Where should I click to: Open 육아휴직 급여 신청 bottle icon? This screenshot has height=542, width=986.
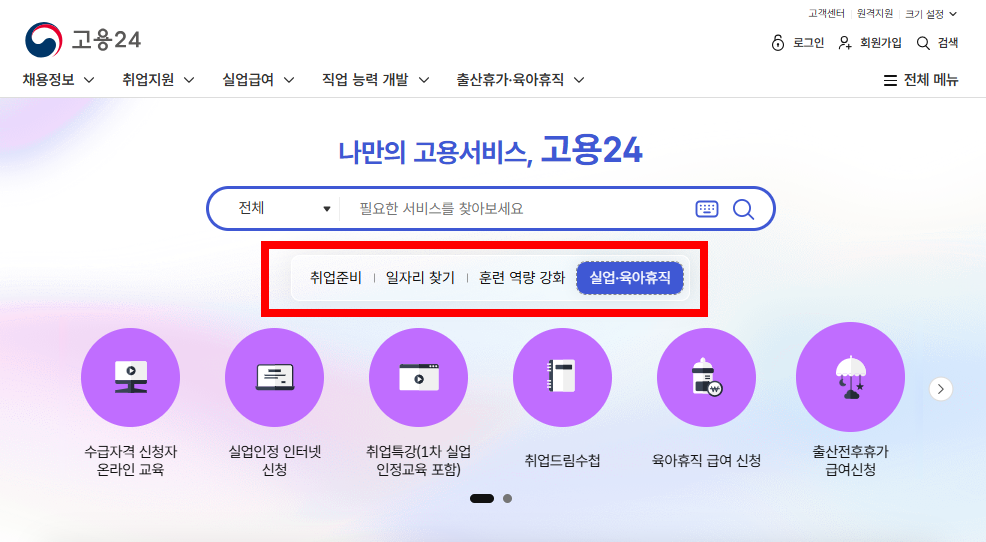(x=706, y=377)
